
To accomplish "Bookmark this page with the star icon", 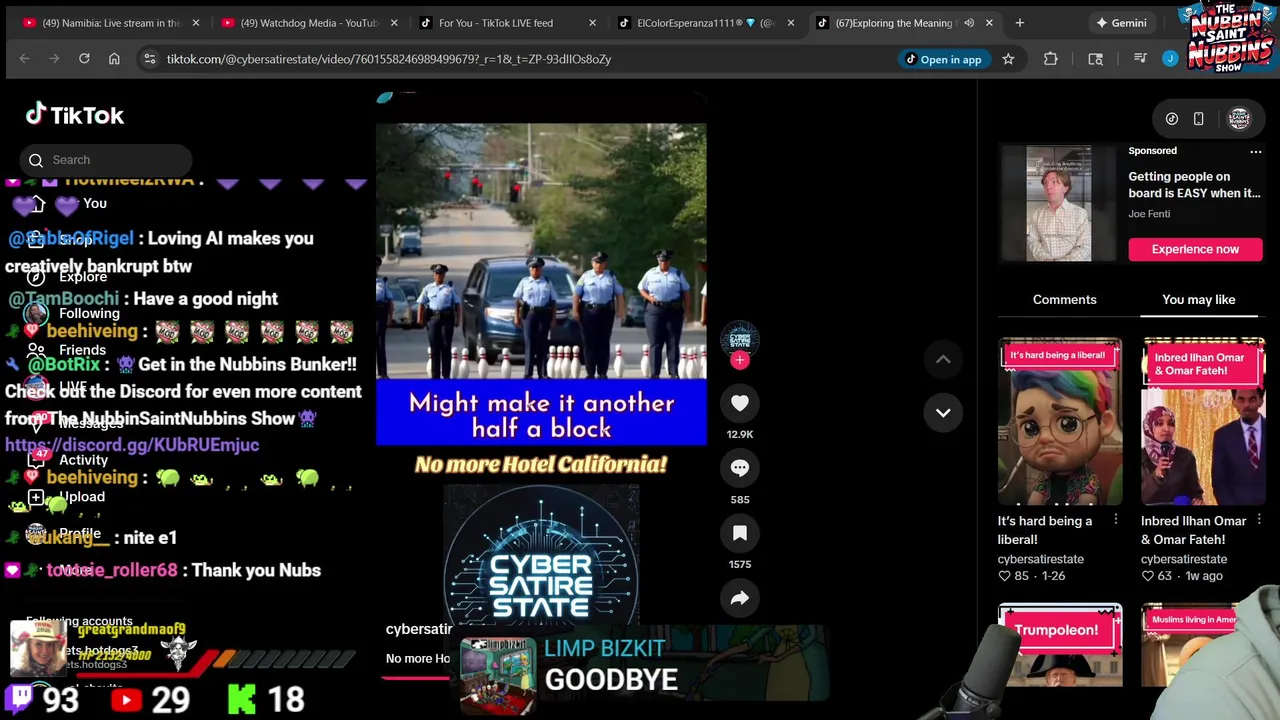I will (x=1008, y=59).
